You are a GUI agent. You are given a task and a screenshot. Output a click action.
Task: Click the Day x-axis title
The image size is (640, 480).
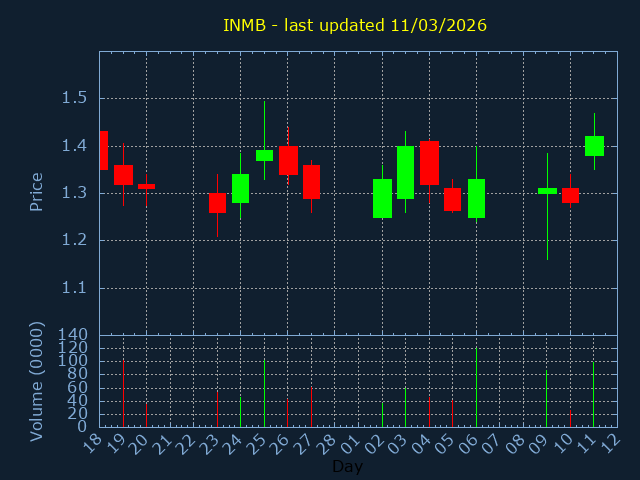tap(347, 466)
